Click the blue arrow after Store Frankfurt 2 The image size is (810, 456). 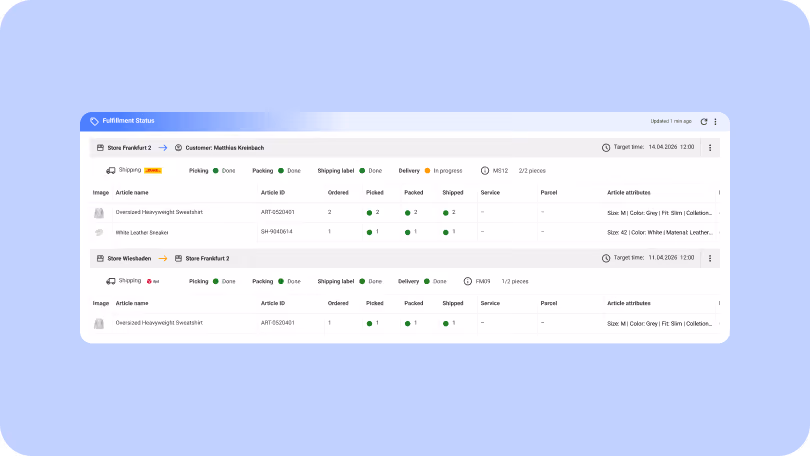click(163, 148)
